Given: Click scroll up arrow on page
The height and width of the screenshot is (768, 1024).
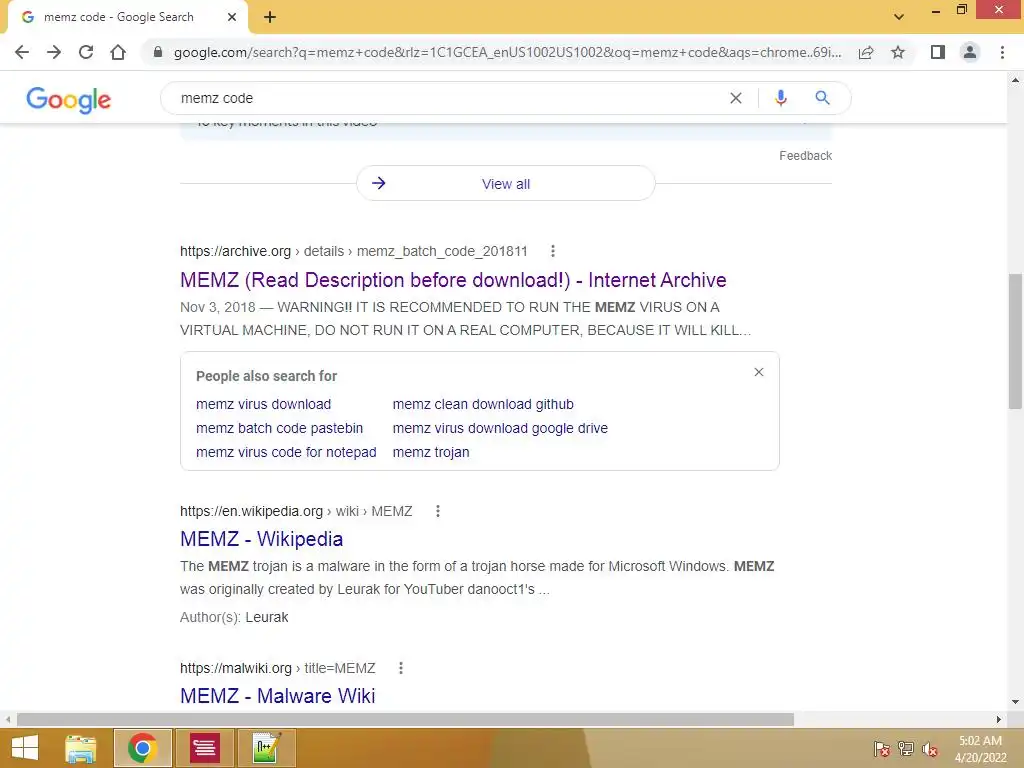Looking at the screenshot, I should pyautogui.click(x=1015, y=80).
